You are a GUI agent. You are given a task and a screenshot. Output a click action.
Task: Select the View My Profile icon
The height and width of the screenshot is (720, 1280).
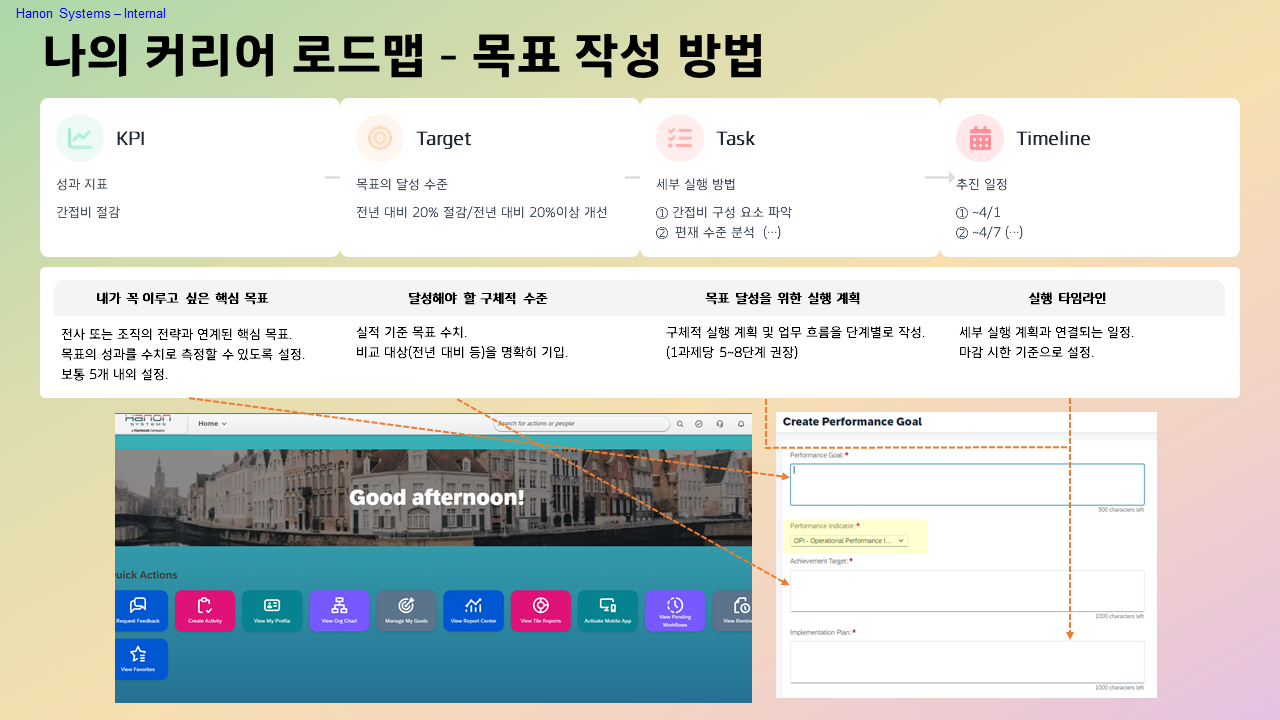click(272, 609)
